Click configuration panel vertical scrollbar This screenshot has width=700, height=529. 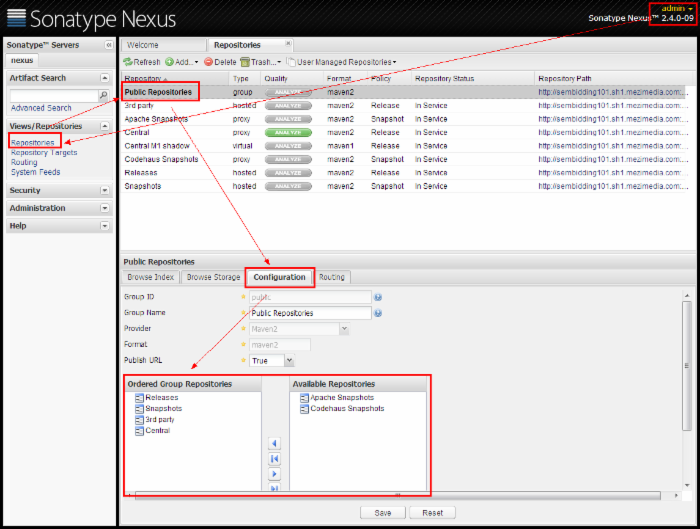pos(687,366)
